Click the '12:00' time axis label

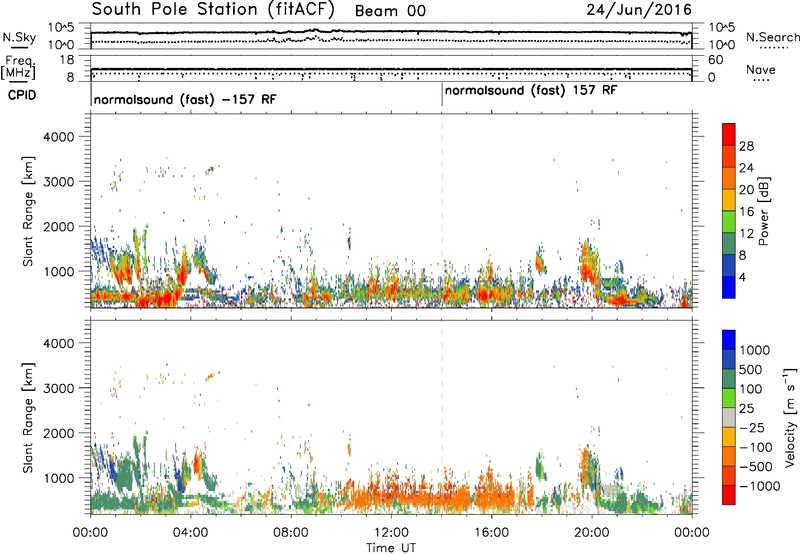coord(391,533)
